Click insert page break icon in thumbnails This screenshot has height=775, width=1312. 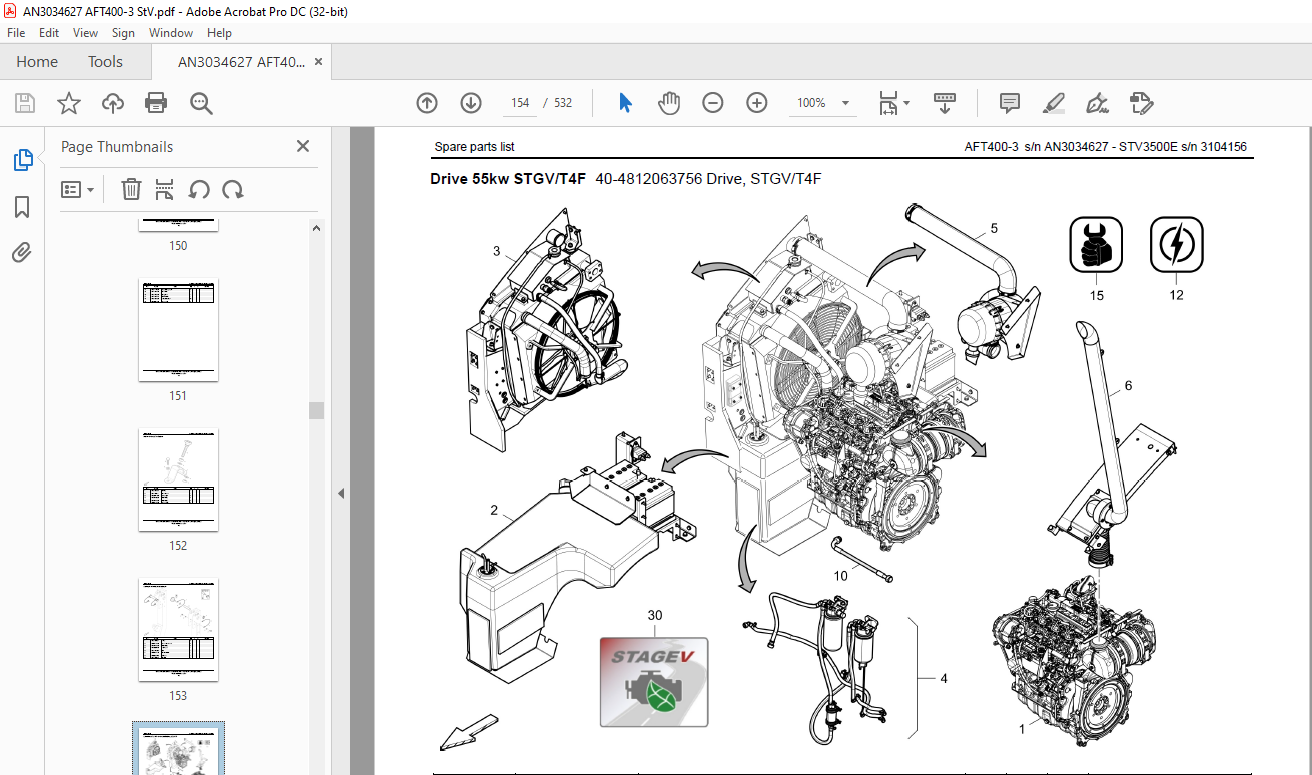165,189
